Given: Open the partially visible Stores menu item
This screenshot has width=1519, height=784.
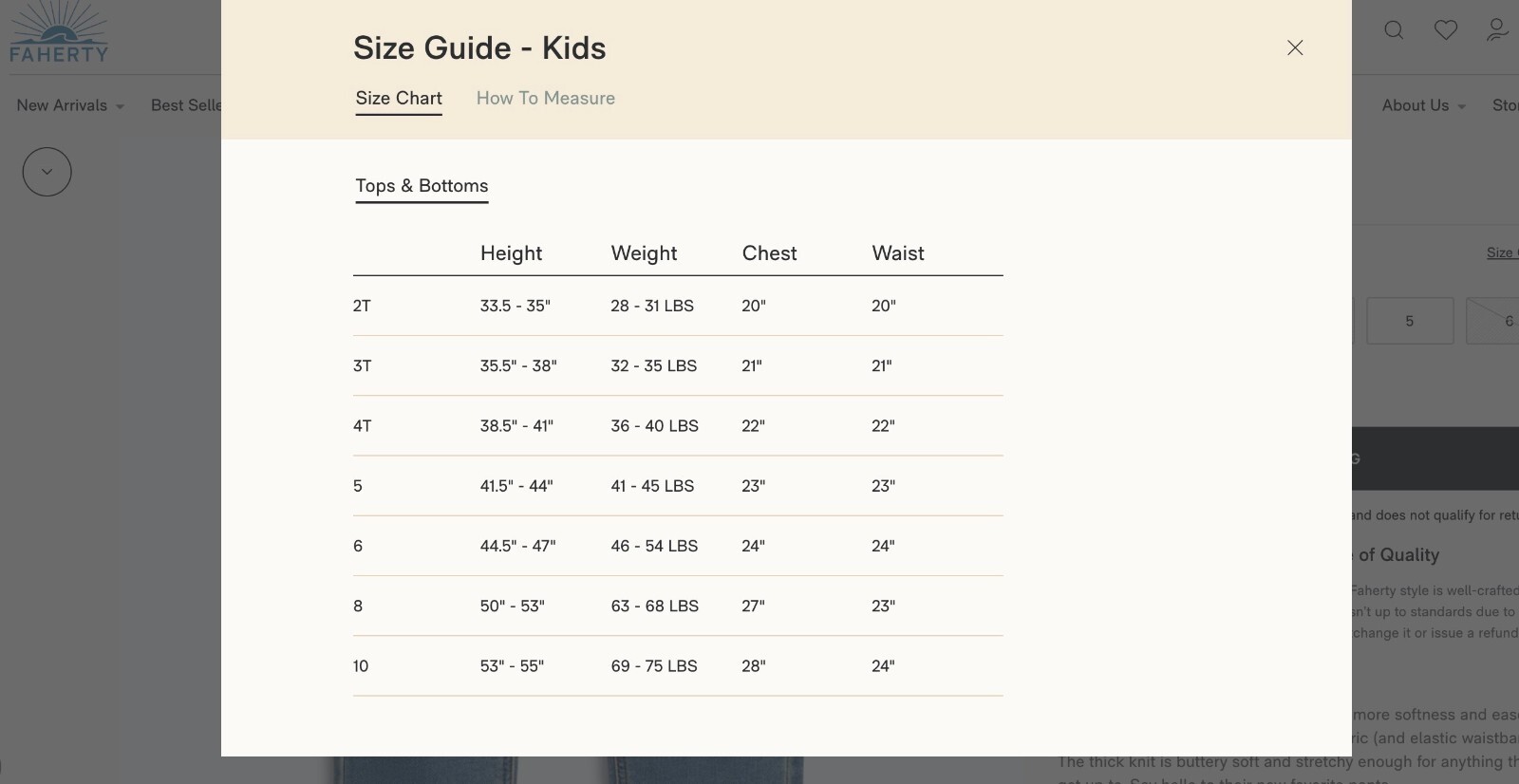Looking at the screenshot, I should 1505,105.
